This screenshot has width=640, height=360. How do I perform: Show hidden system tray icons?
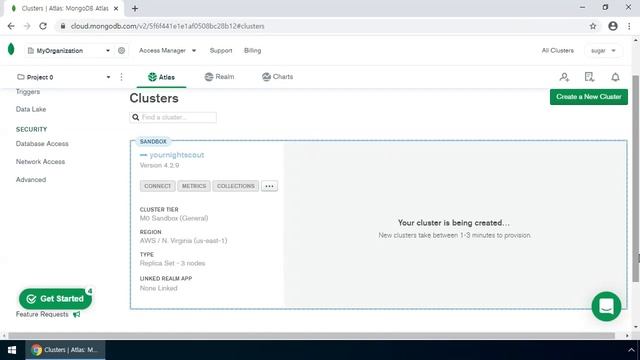tap(631, 350)
